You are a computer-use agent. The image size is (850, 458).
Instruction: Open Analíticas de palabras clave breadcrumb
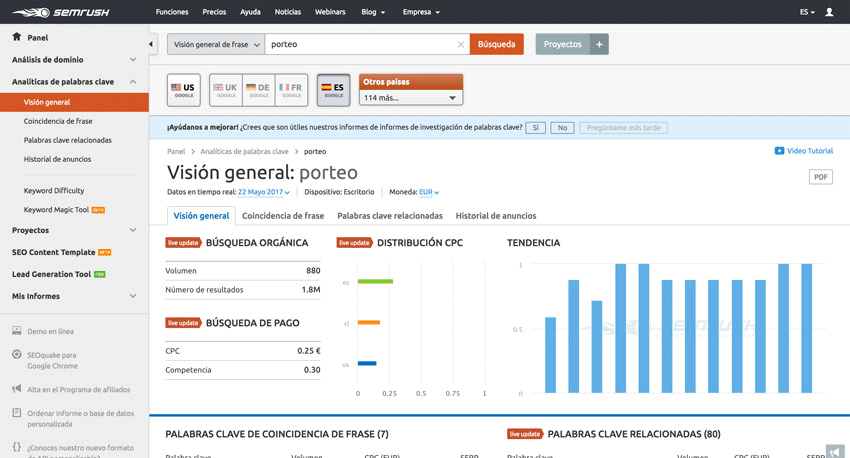coord(244,152)
